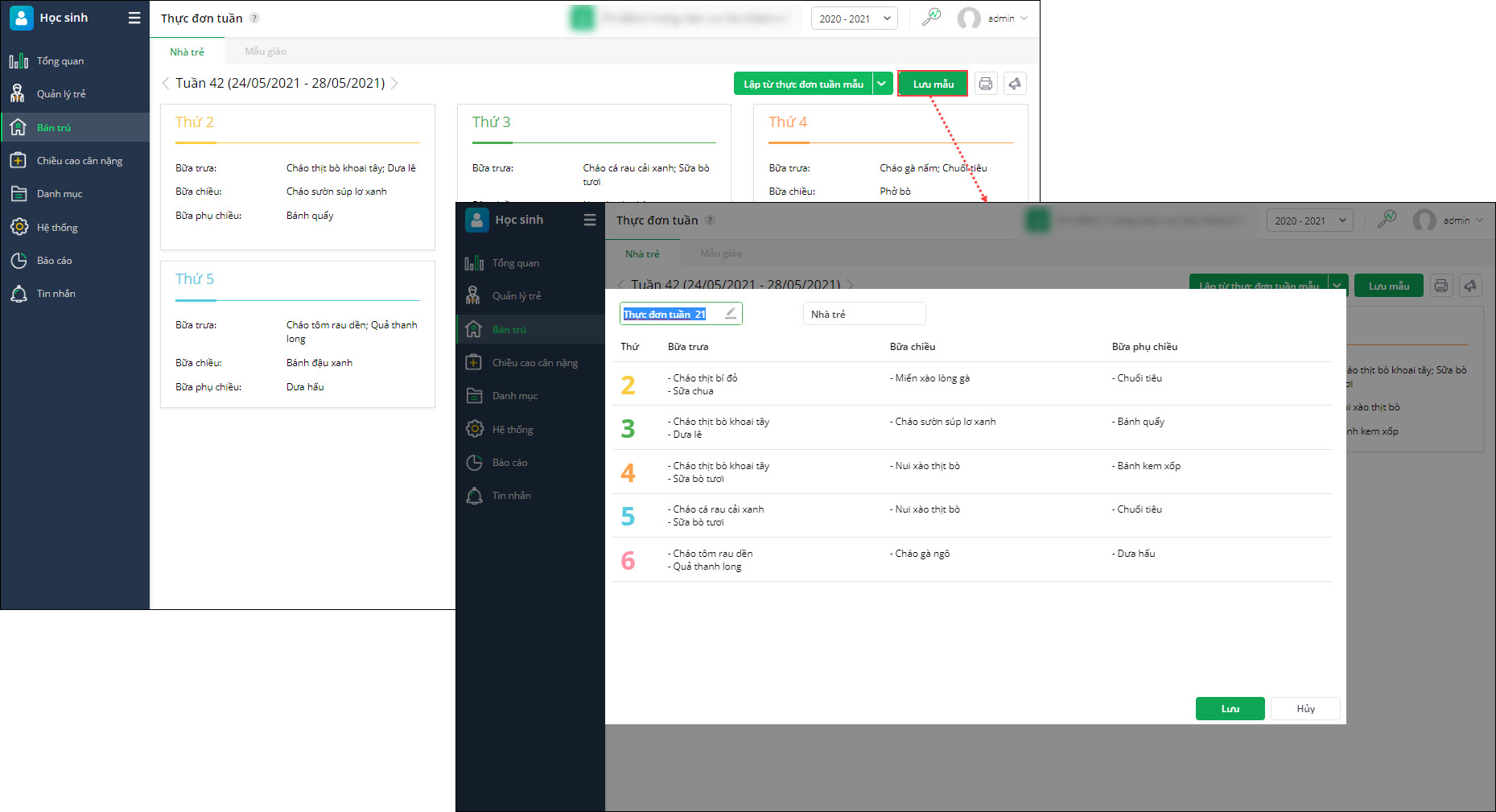Open Tổng quan from the sidebar
The width and height of the screenshot is (1496, 812).
pyautogui.click(x=60, y=61)
